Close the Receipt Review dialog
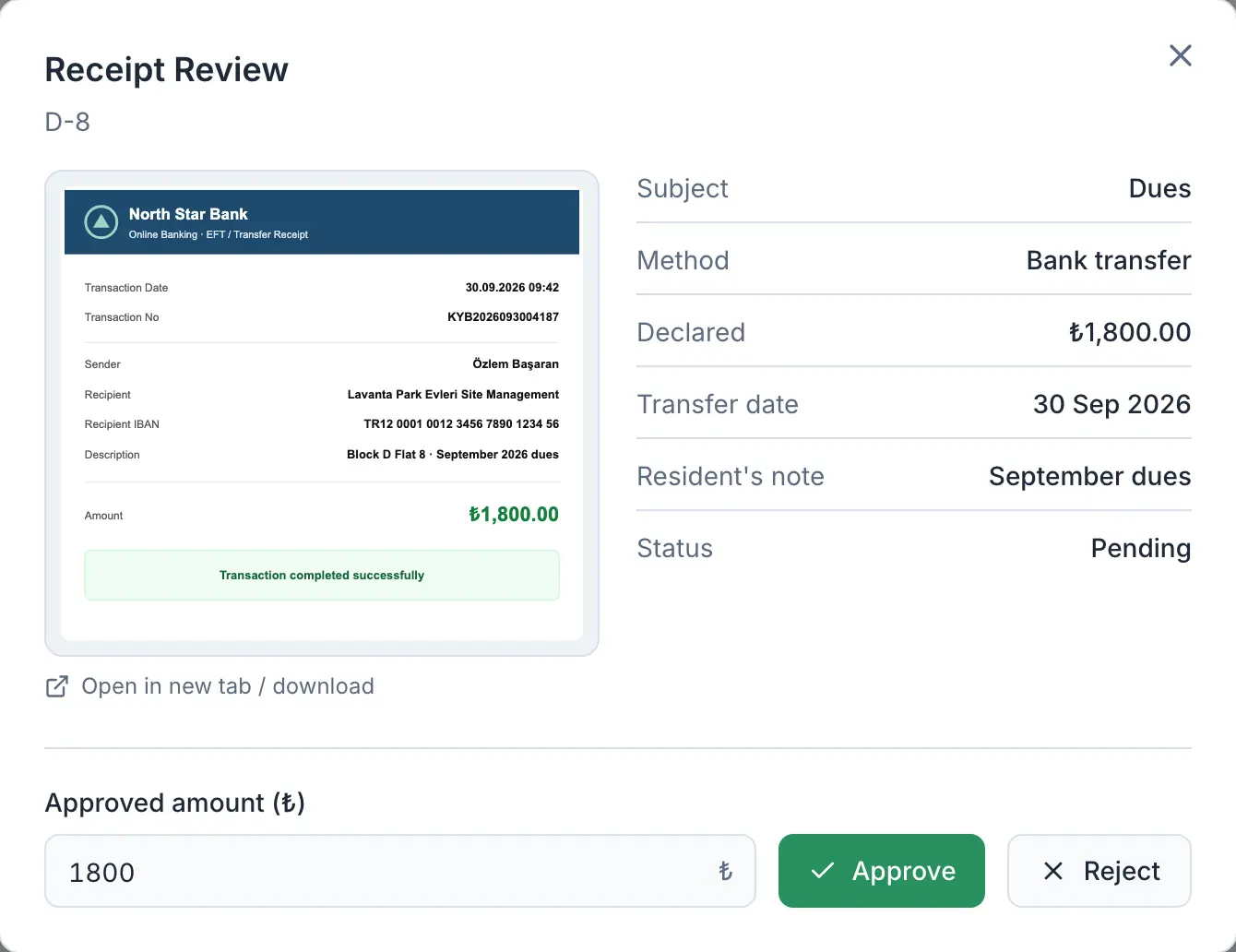The height and width of the screenshot is (952, 1236). pyautogui.click(x=1180, y=55)
